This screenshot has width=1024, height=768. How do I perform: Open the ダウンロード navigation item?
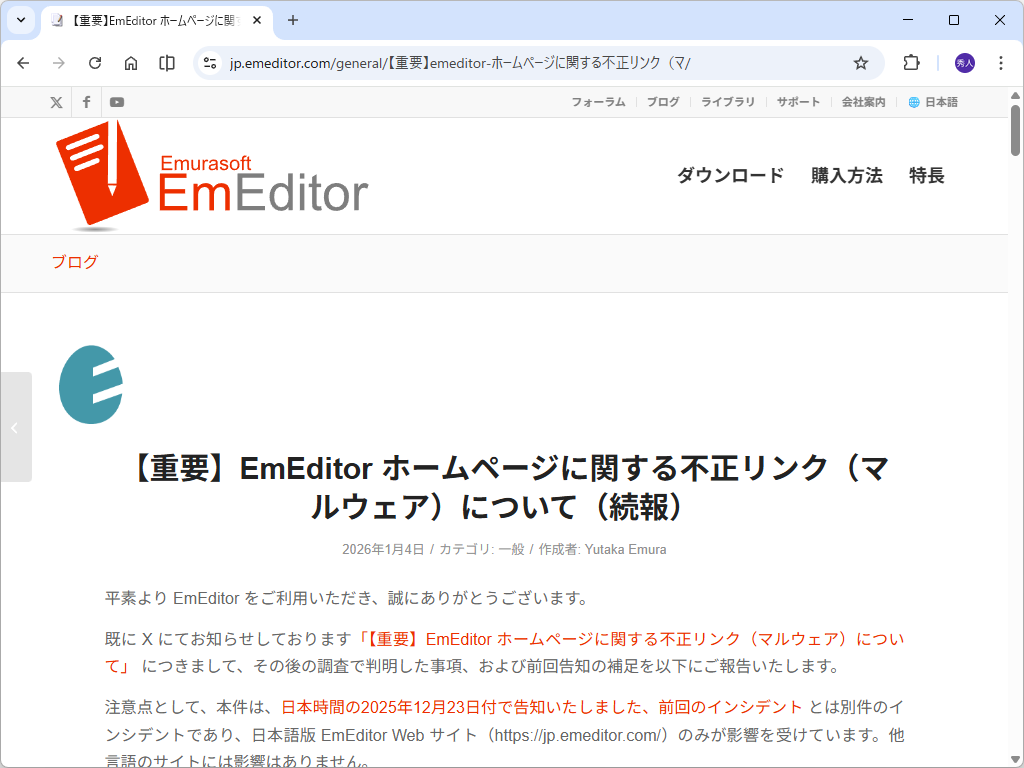(x=730, y=175)
